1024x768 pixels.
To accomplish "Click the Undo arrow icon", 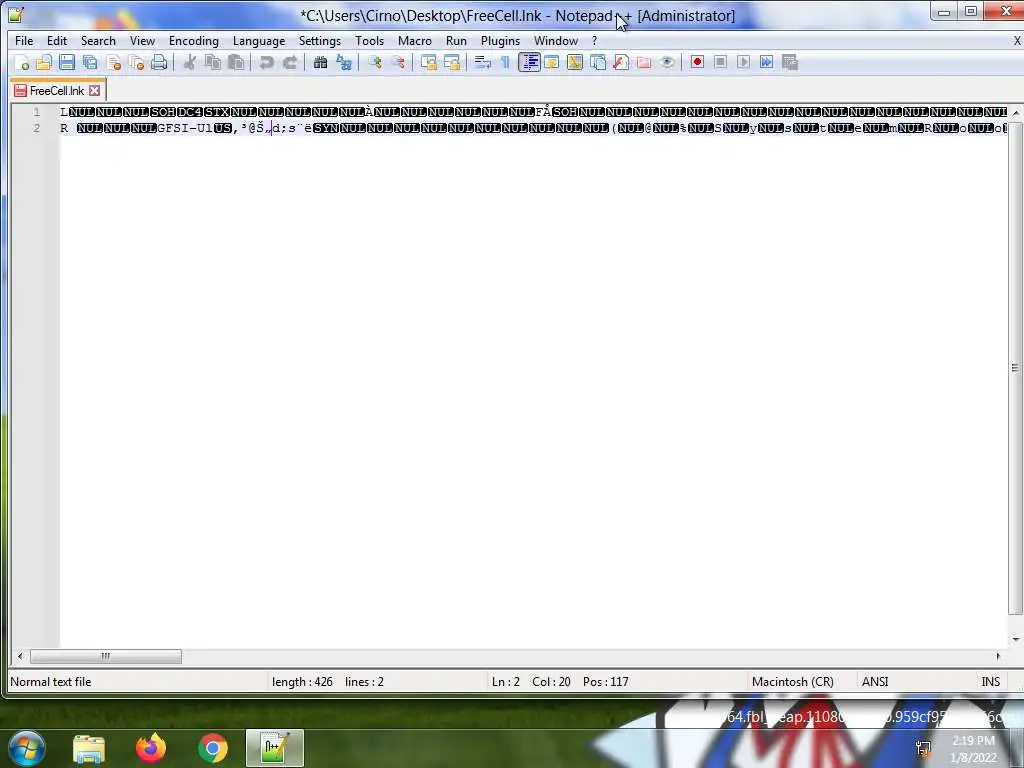I will [x=266, y=63].
